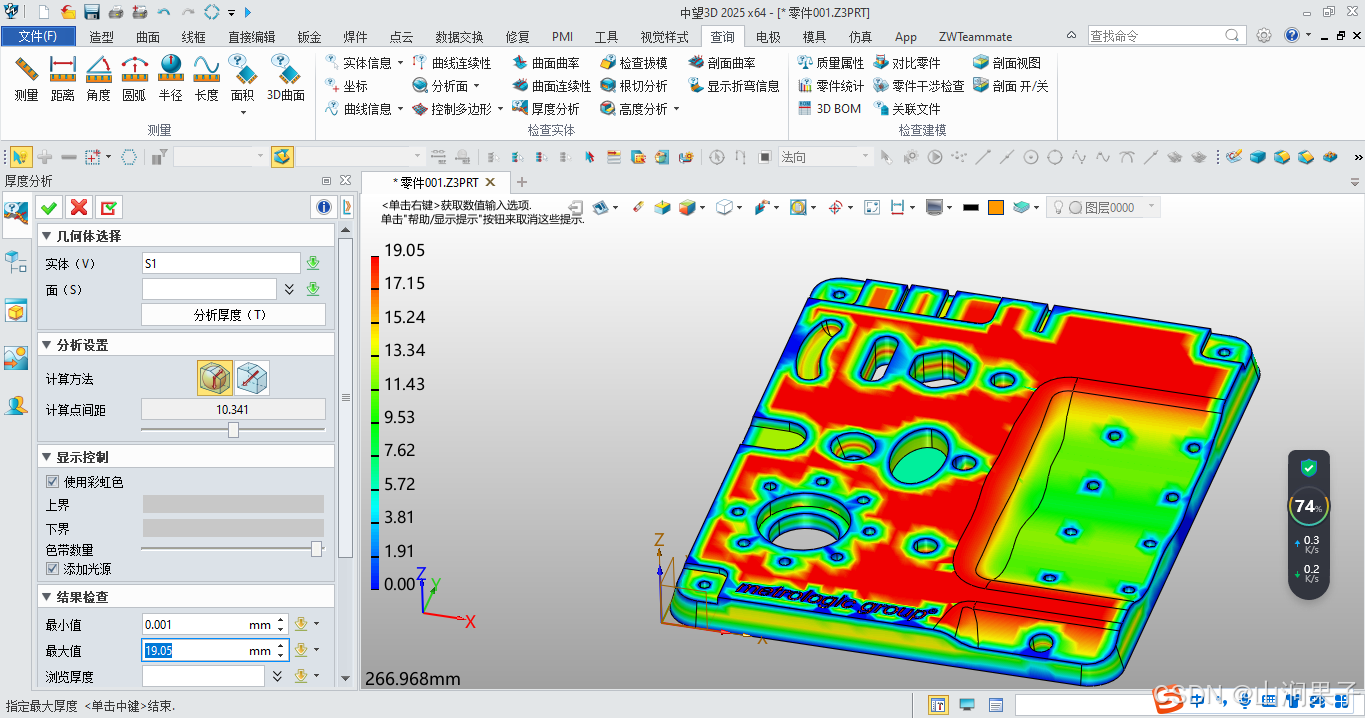The width and height of the screenshot is (1365, 718).
Task: Switch to the 造型 ribbon tab
Action: click(102, 37)
